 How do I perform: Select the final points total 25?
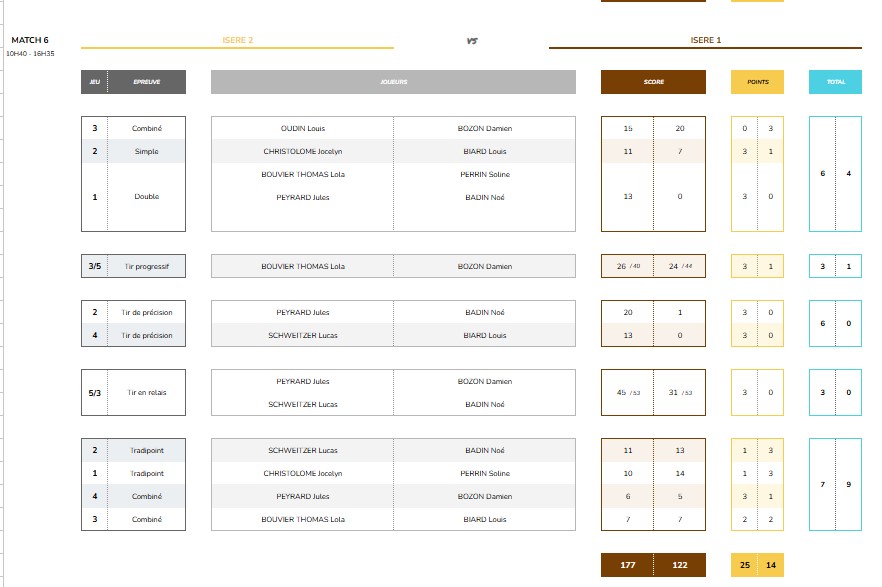coord(744,565)
